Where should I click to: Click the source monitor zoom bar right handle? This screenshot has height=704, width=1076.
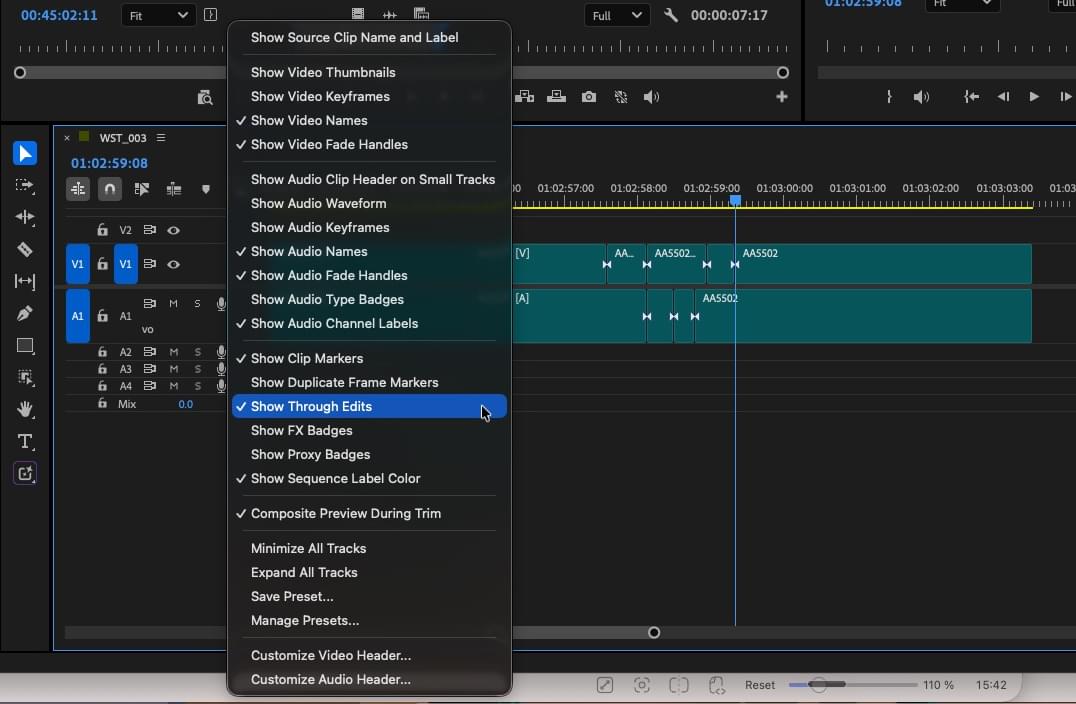pos(782,73)
